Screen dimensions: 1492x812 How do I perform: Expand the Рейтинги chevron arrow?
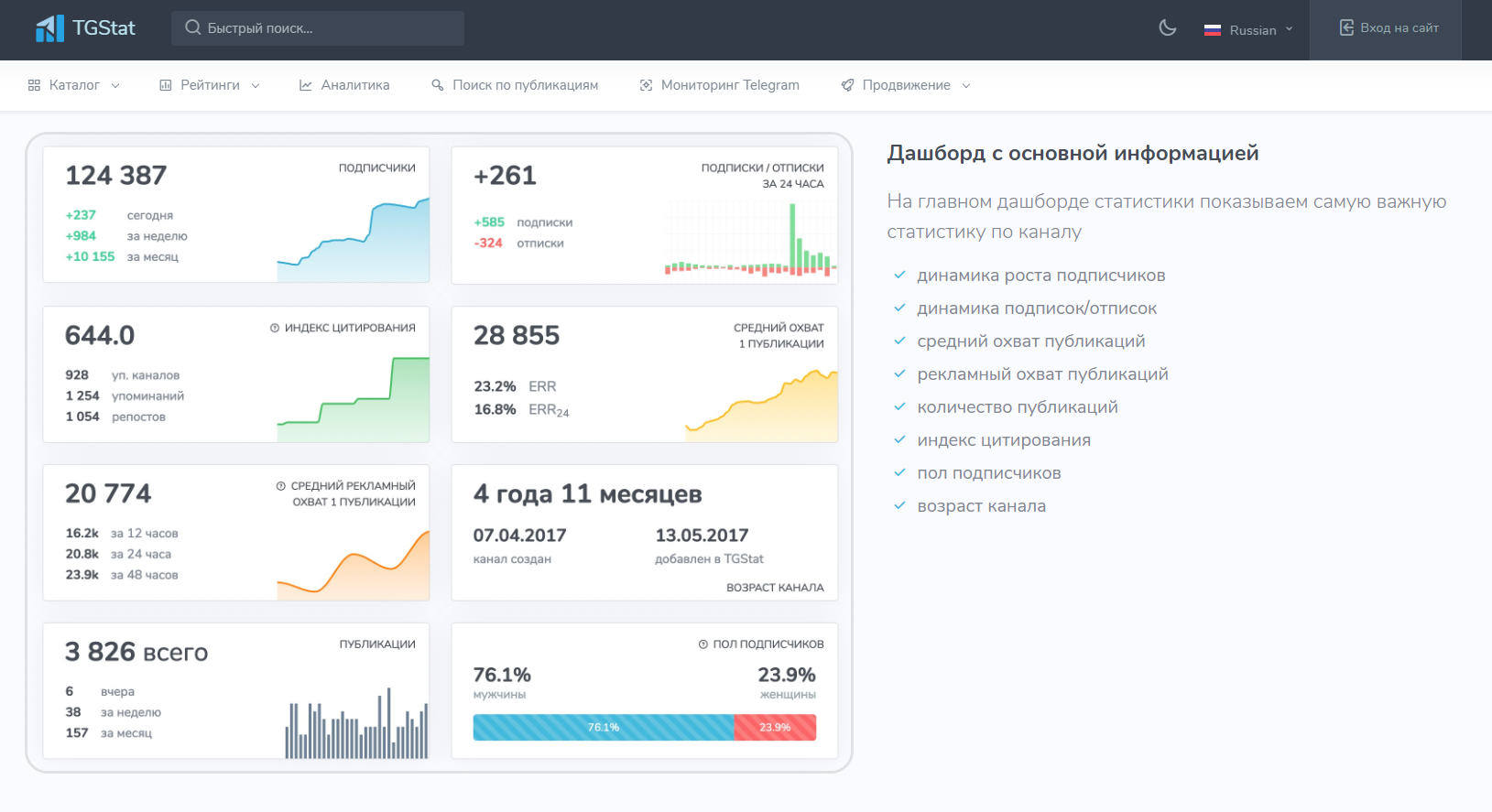coord(256,85)
